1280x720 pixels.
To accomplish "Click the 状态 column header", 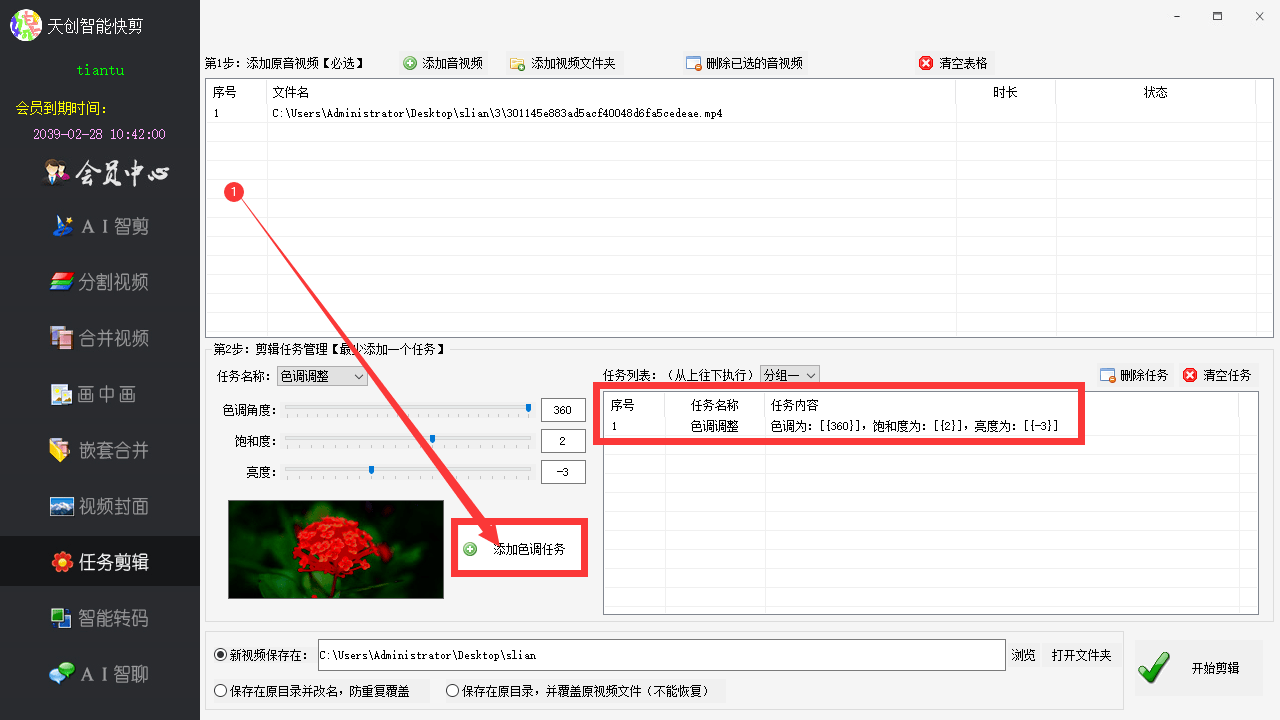I will coord(1155,92).
